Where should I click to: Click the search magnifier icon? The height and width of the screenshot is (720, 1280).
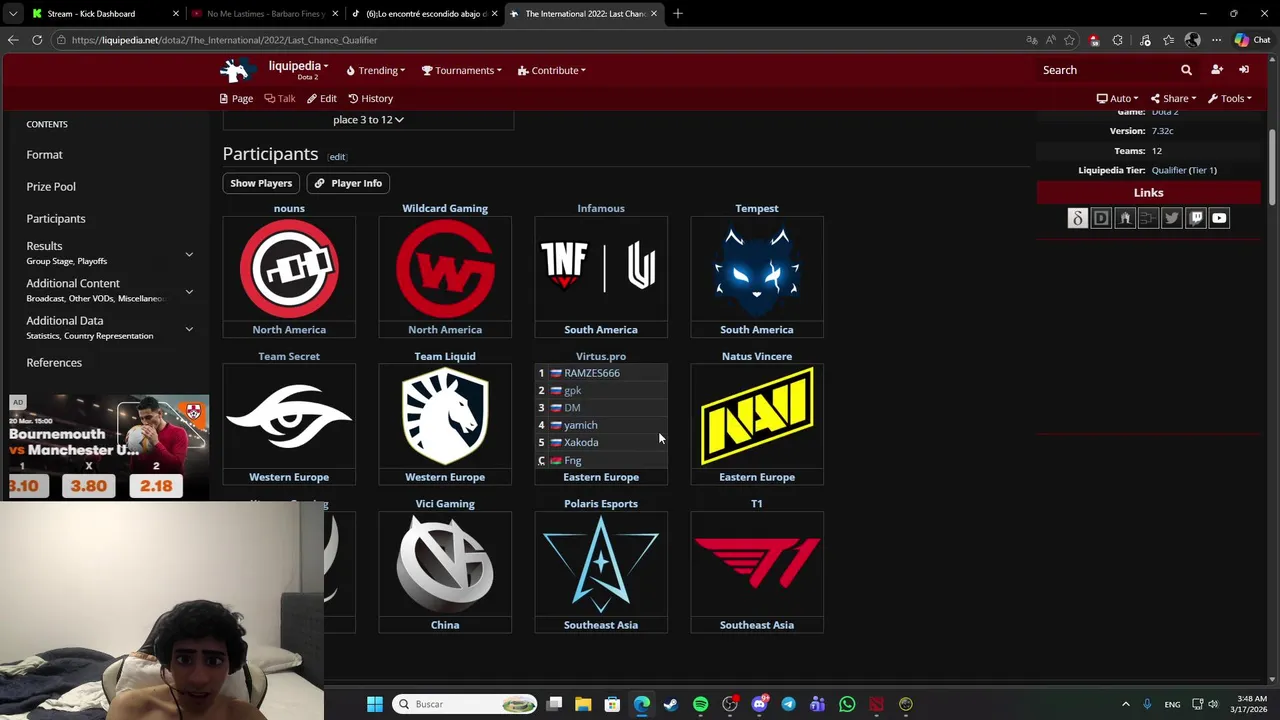point(1186,70)
